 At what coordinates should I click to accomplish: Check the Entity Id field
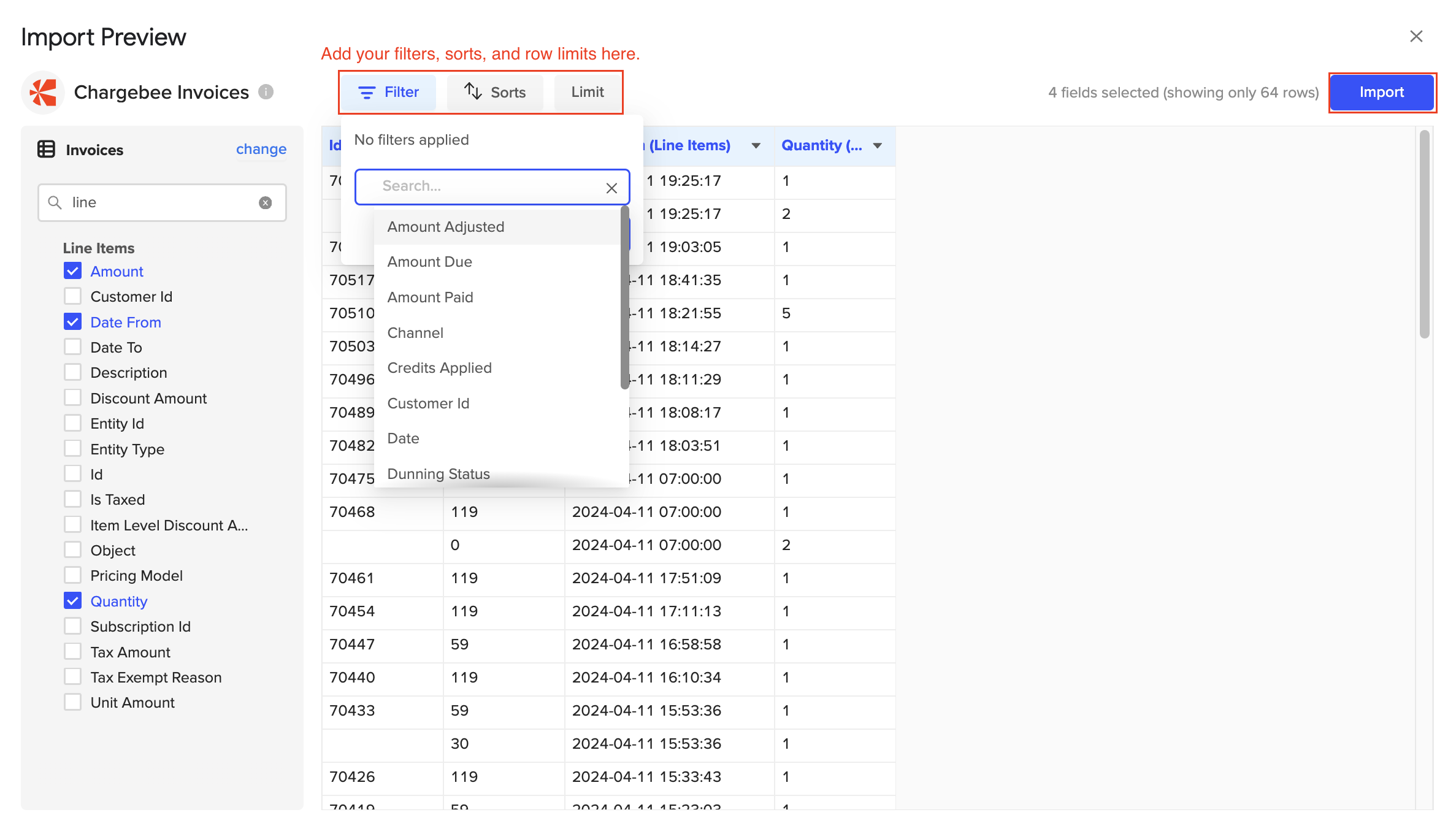tap(72, 423)
